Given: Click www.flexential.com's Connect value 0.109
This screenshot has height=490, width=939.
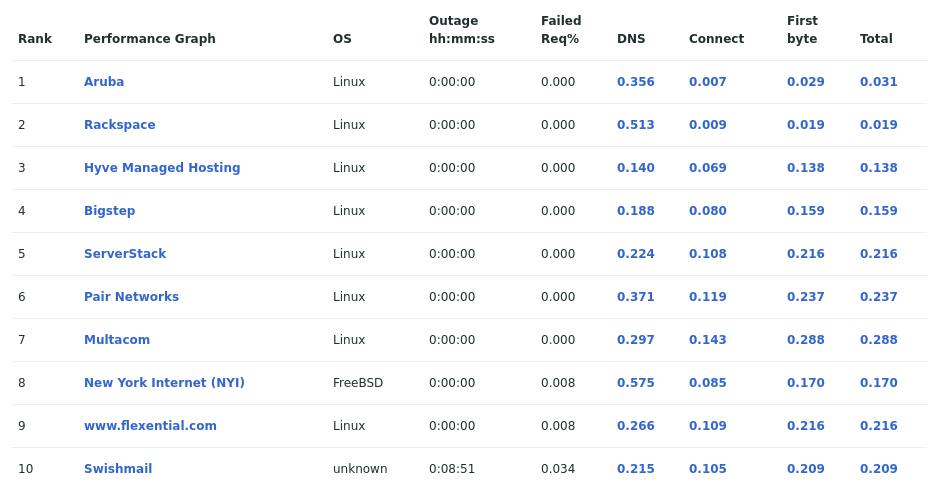Looking at the screenshot, I should pyautogui.click(x=707, y=426).
